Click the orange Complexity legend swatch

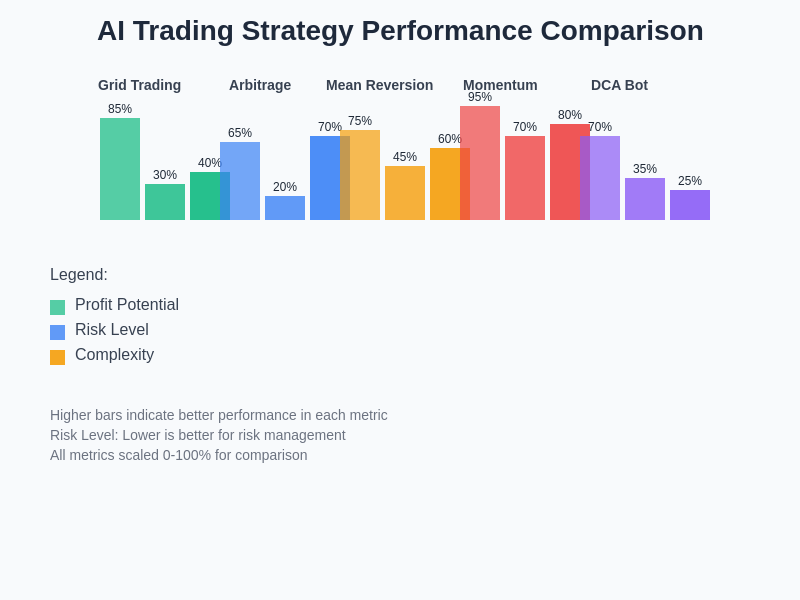coord(57,357)
